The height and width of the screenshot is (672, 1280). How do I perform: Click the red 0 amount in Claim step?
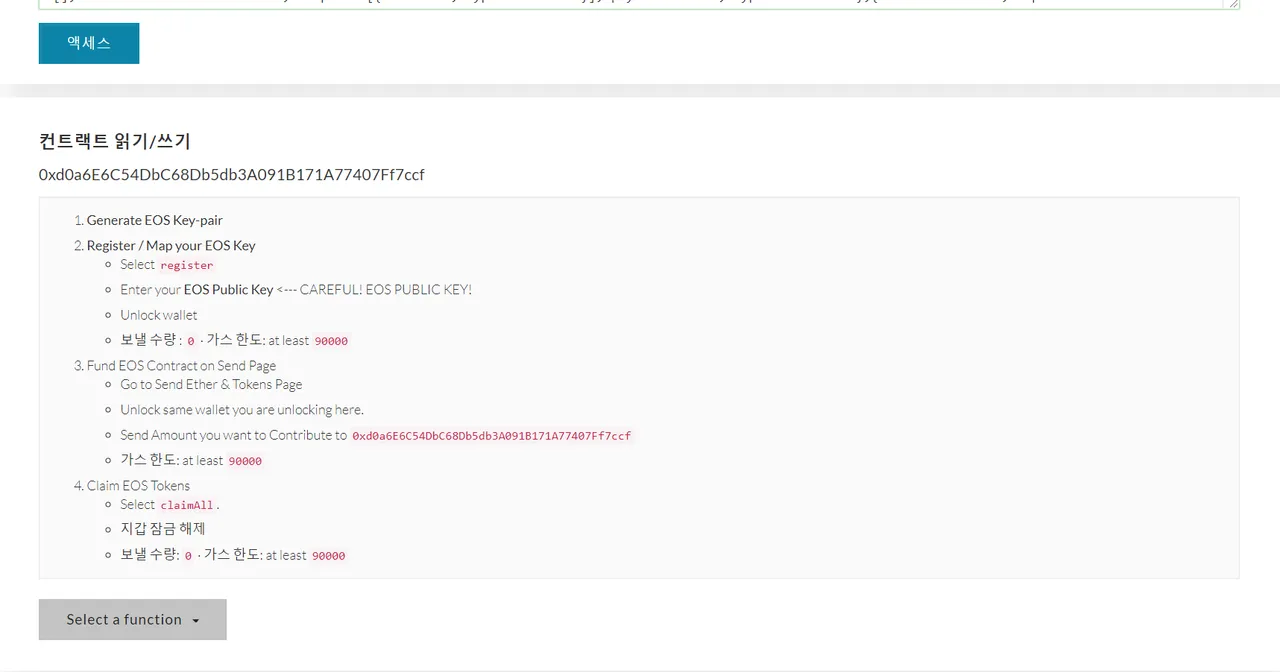coord(188,555)
